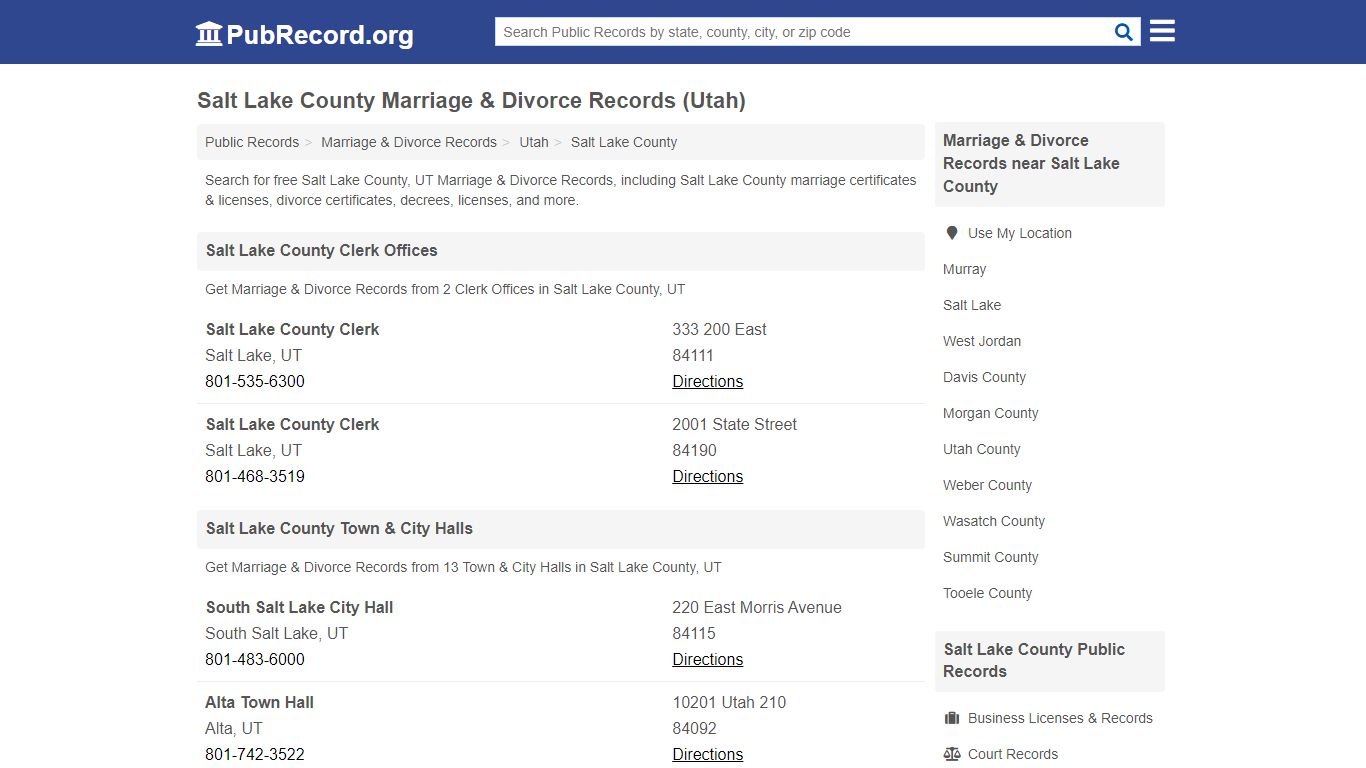
Task: Open Directions for 333 200 East clerk office
Action: pos(708,381)
